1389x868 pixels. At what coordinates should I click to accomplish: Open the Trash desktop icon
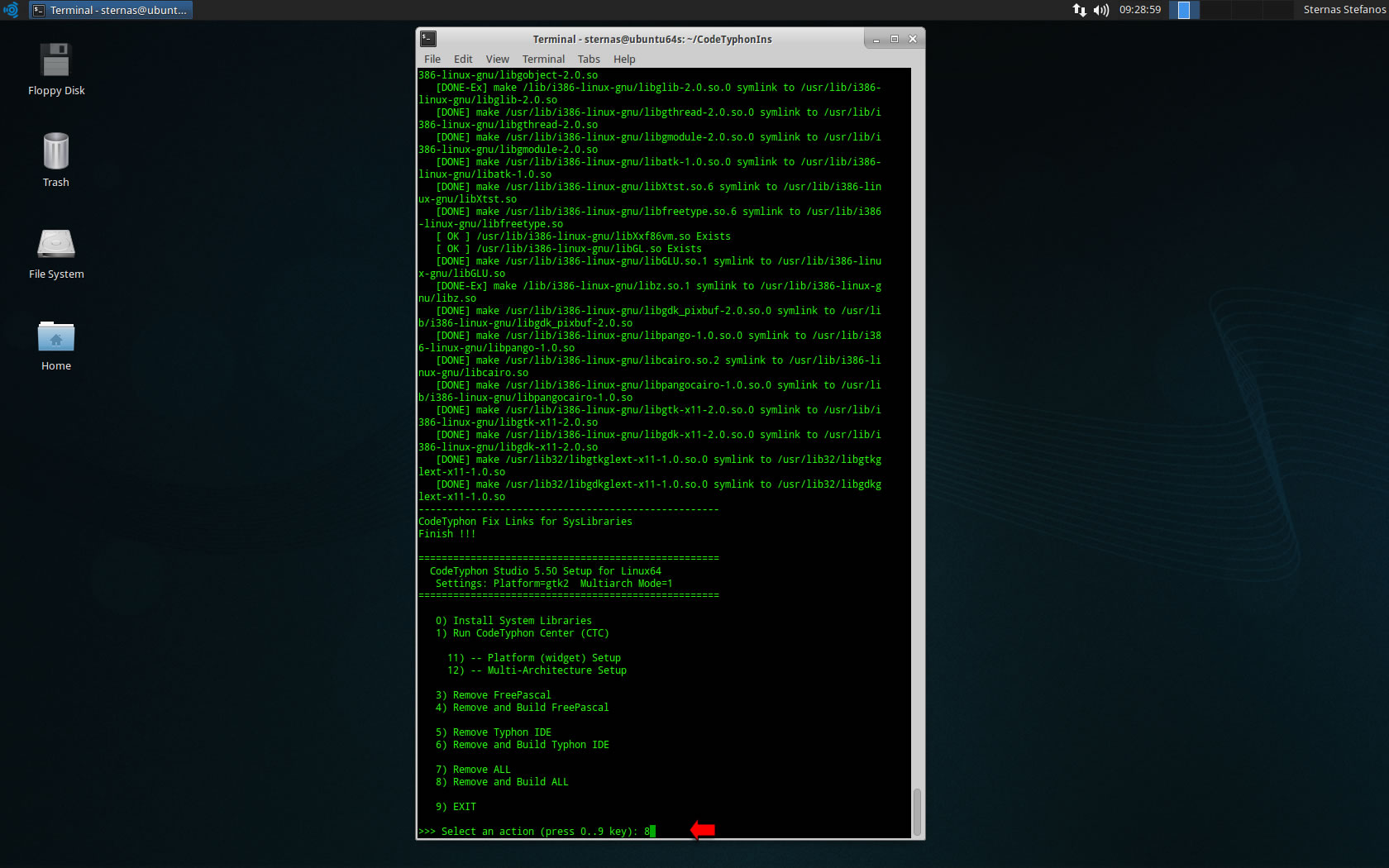tap(56, 160)
